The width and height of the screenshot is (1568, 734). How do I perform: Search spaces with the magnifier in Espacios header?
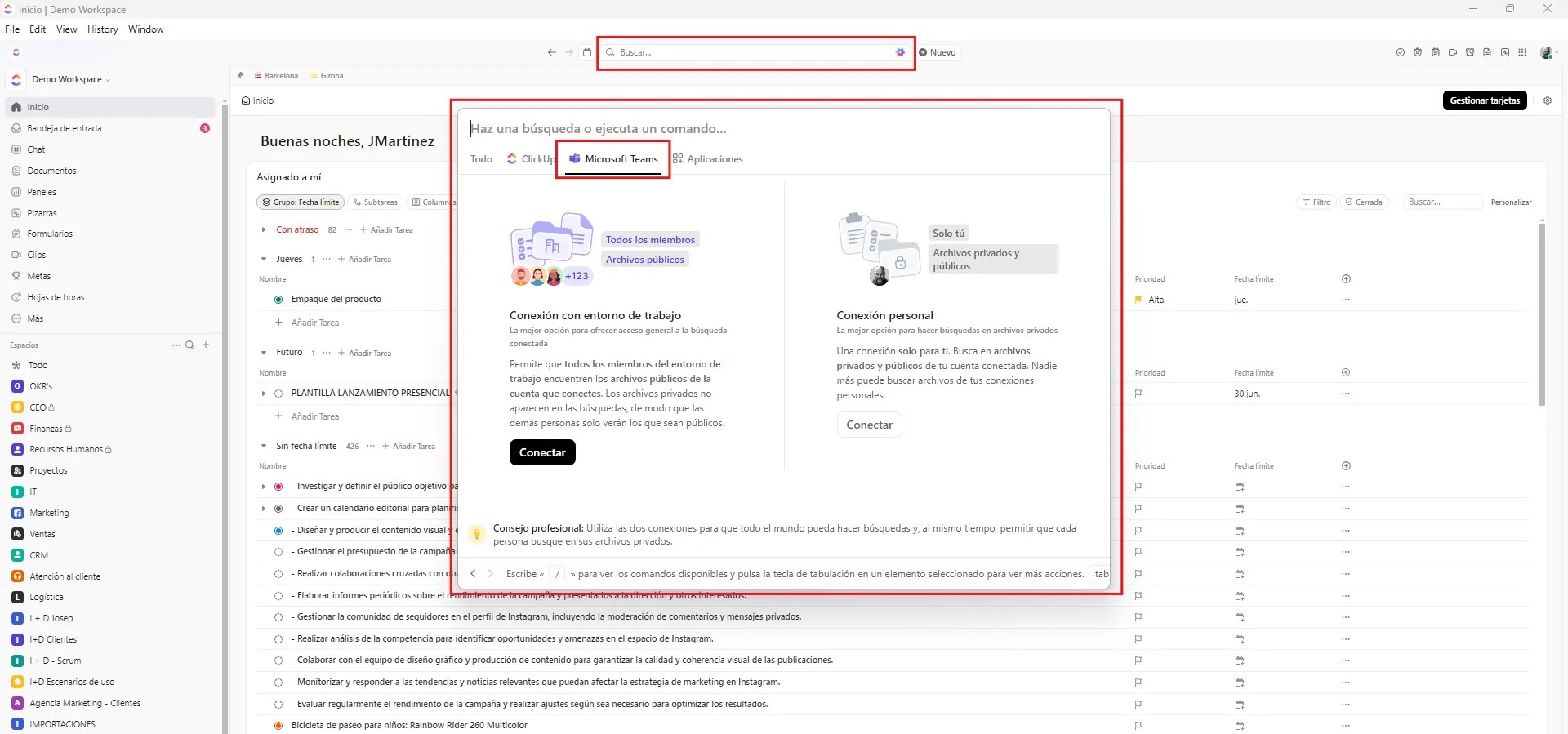(190, 345)
